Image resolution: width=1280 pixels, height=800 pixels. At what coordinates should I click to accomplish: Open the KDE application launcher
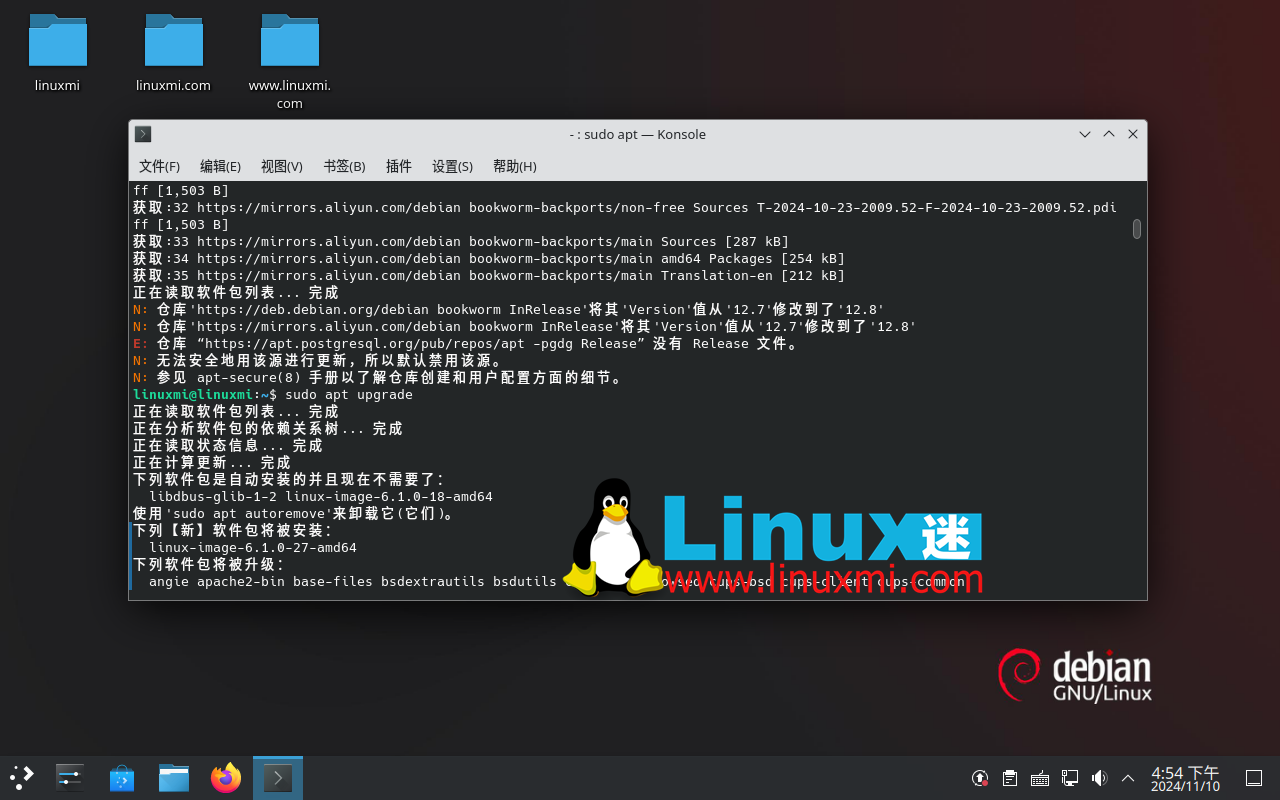(22, 777)
